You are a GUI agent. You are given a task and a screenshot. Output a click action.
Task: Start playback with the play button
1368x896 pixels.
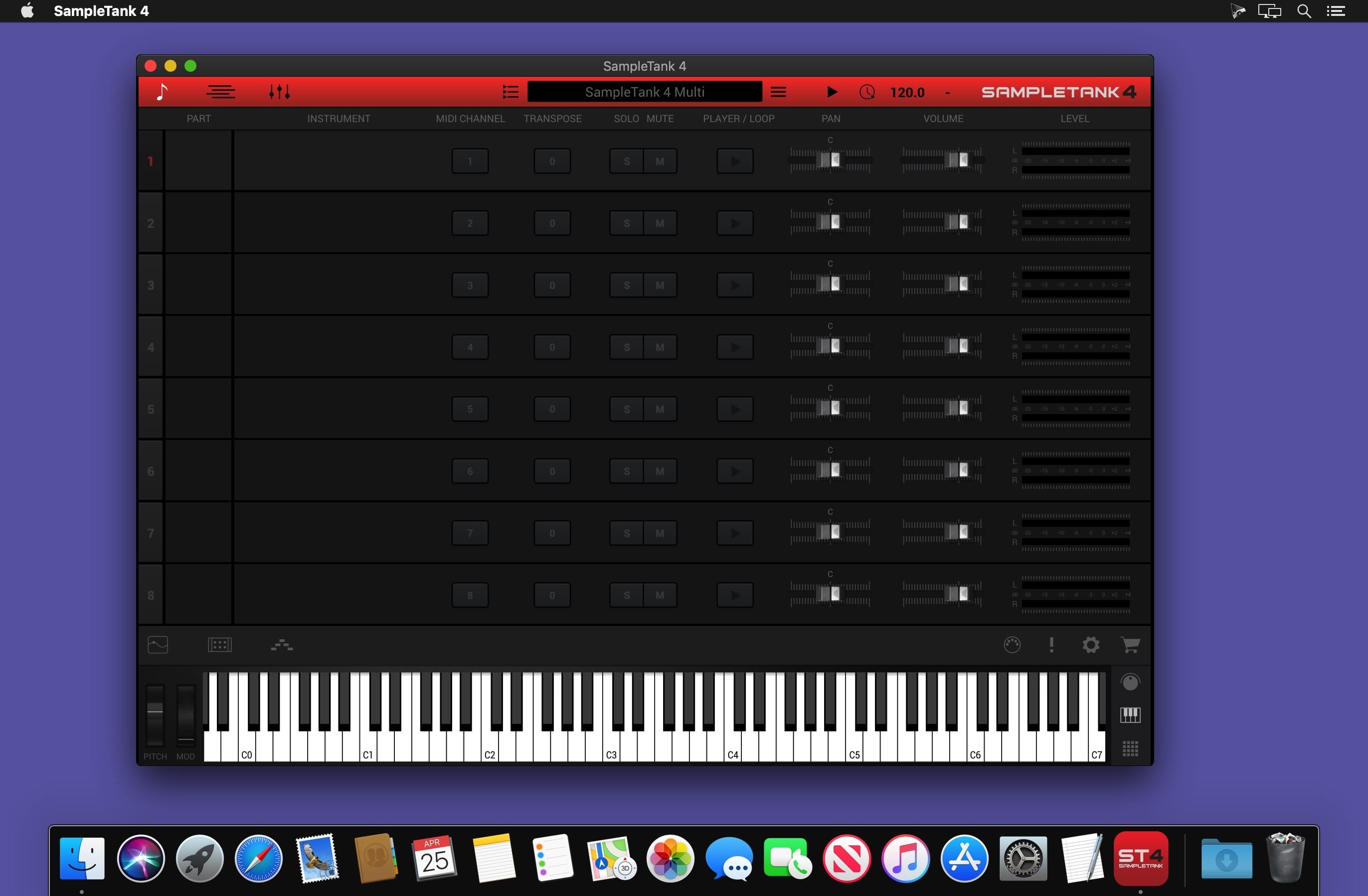coord(832,92)
